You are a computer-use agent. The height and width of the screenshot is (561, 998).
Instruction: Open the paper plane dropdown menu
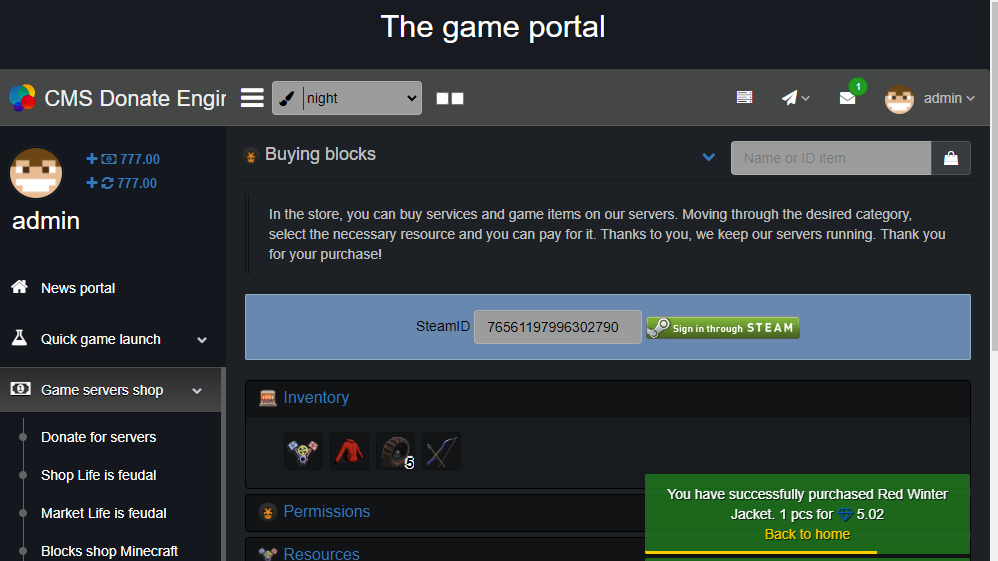(795, 98)
